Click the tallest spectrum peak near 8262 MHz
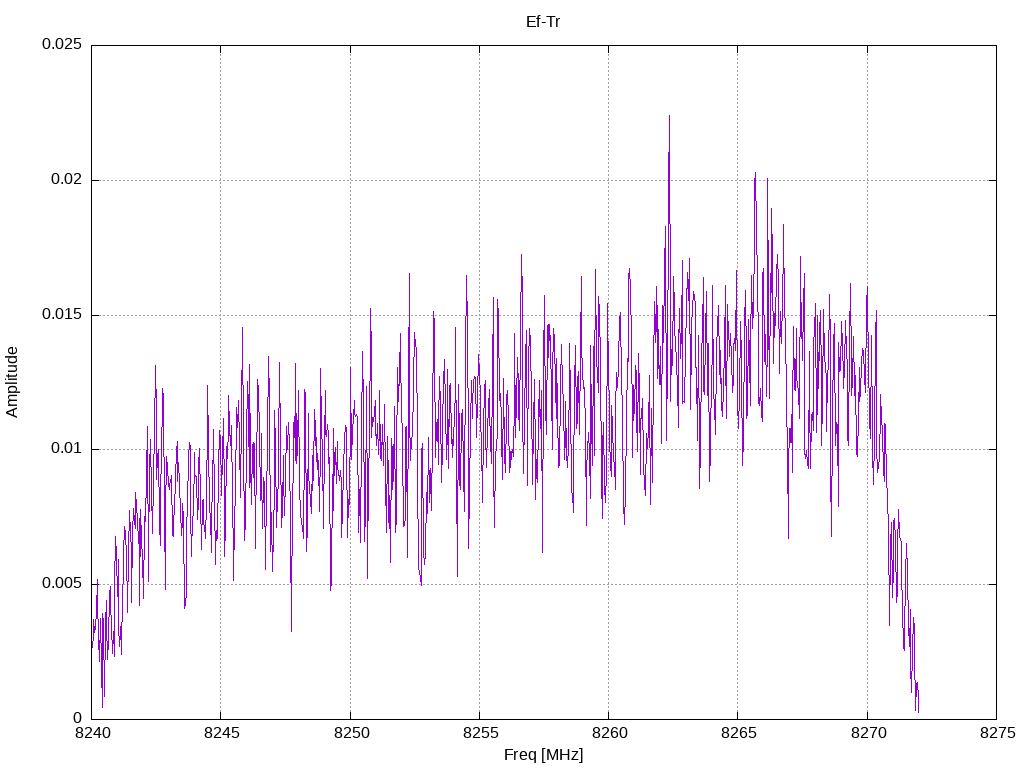The image size is (1024, 768). coord(669,118)
